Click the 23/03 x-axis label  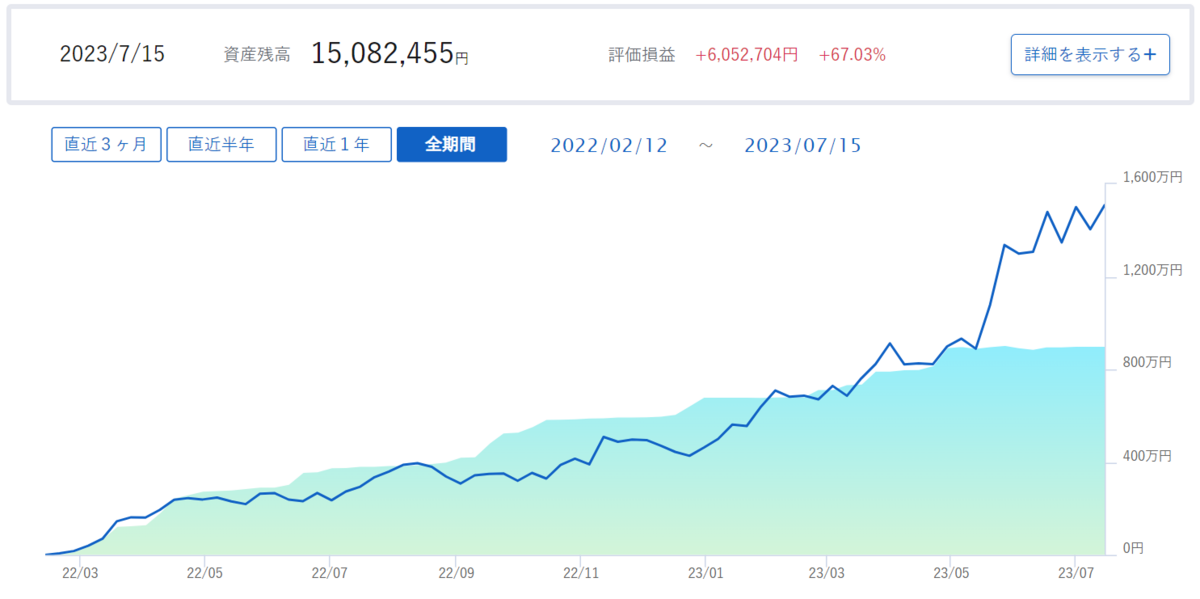click(826, 573)
